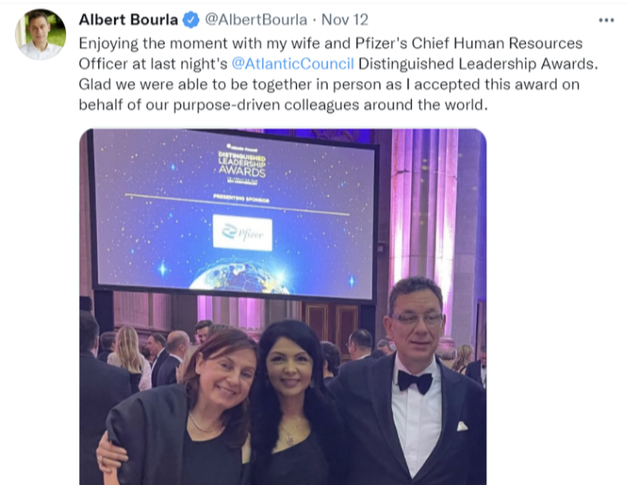Click the tweet text mentioning purpose-driven colleagues
The image size is (627, 485).
point(283,105)
